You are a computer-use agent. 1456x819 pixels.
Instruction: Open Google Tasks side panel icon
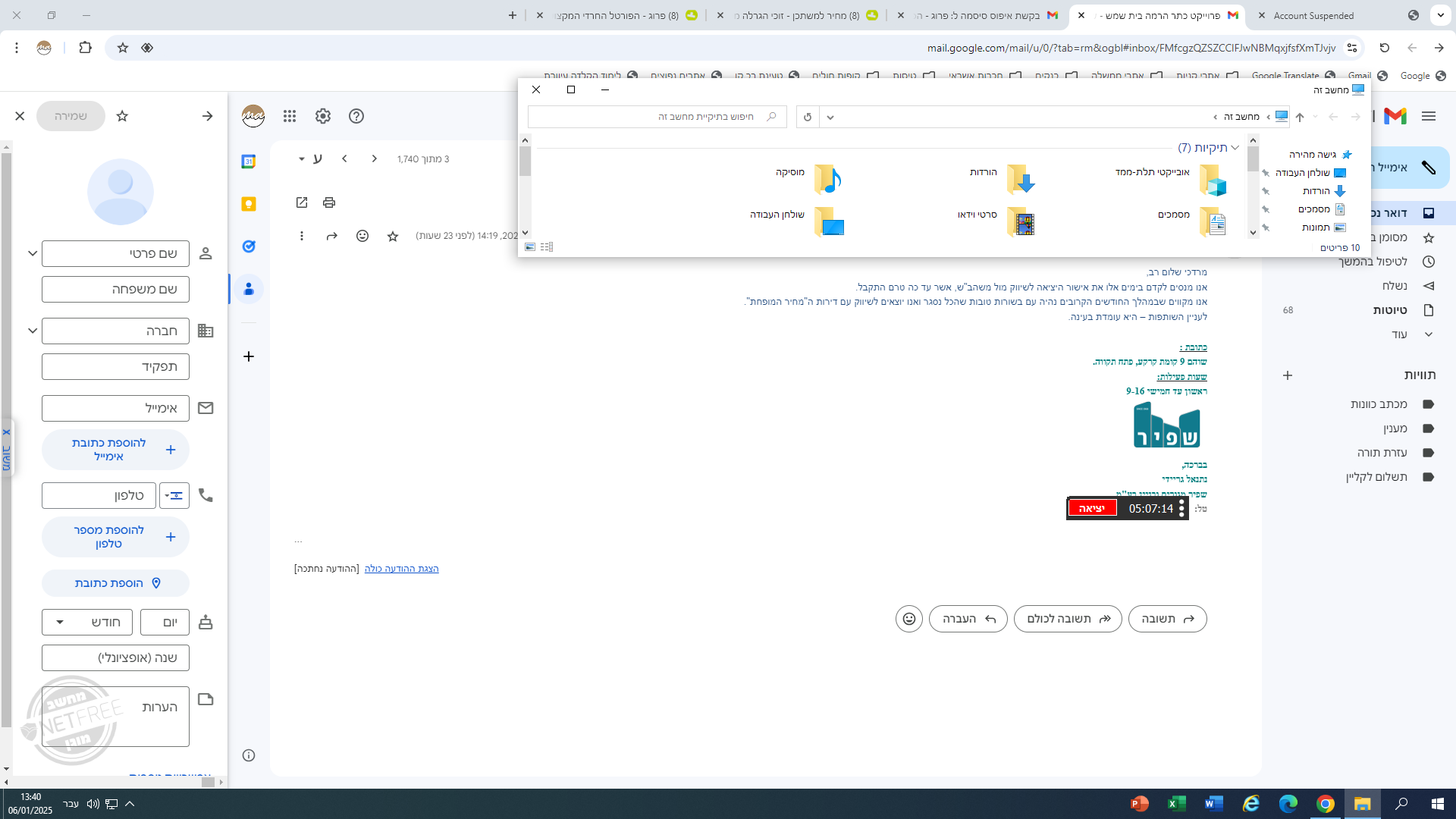249,246
